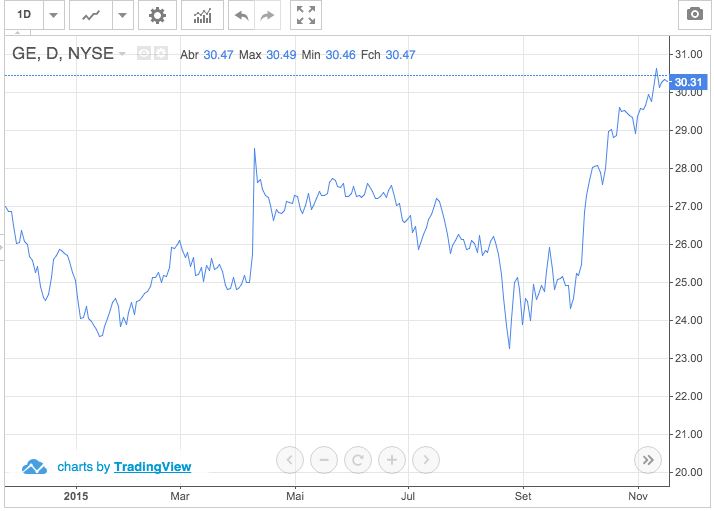Reset the chart view with the circular arrow
The height and width of the screenshot is (511, 714).
357,460
